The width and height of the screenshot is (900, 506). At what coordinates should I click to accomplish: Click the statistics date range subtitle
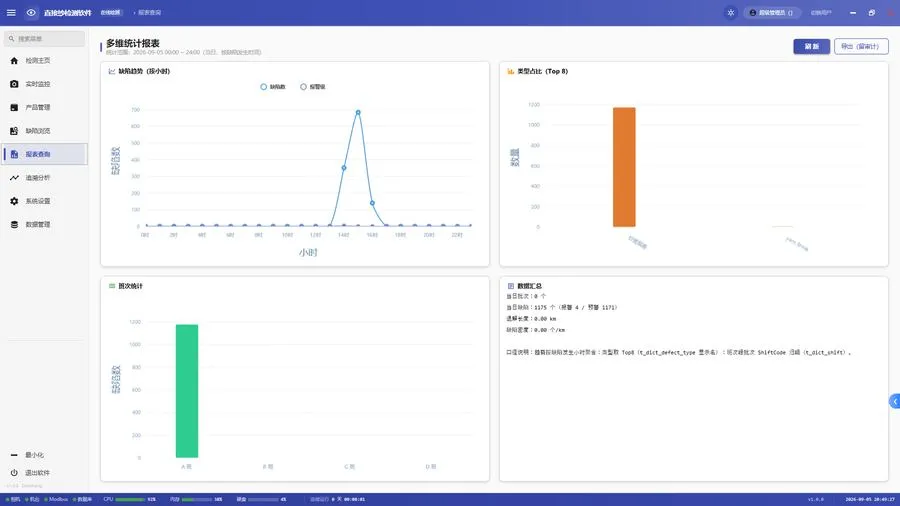coord(184,52)
